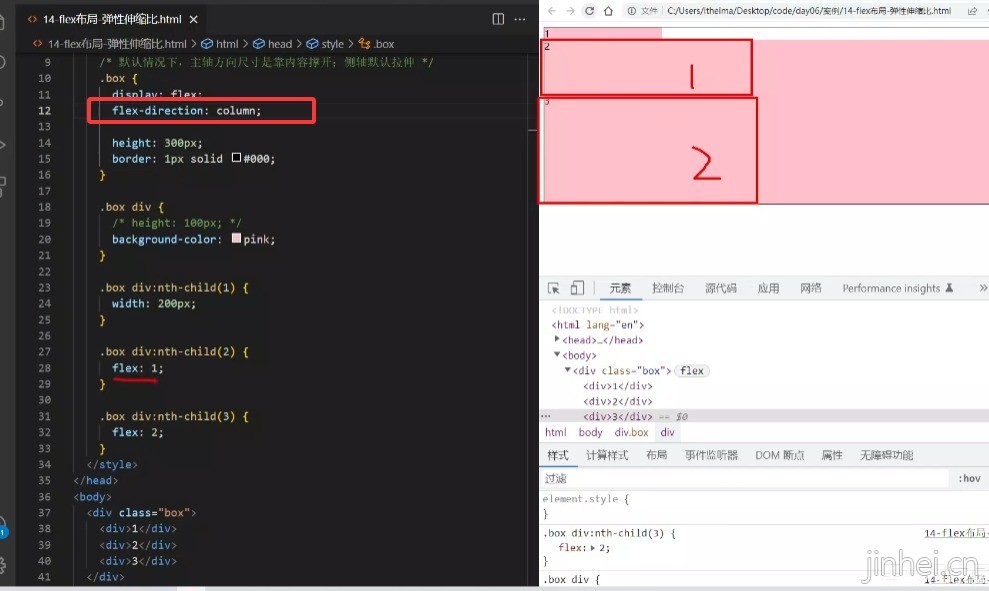Collapse the body node in DOM tree

pos(557,354)
